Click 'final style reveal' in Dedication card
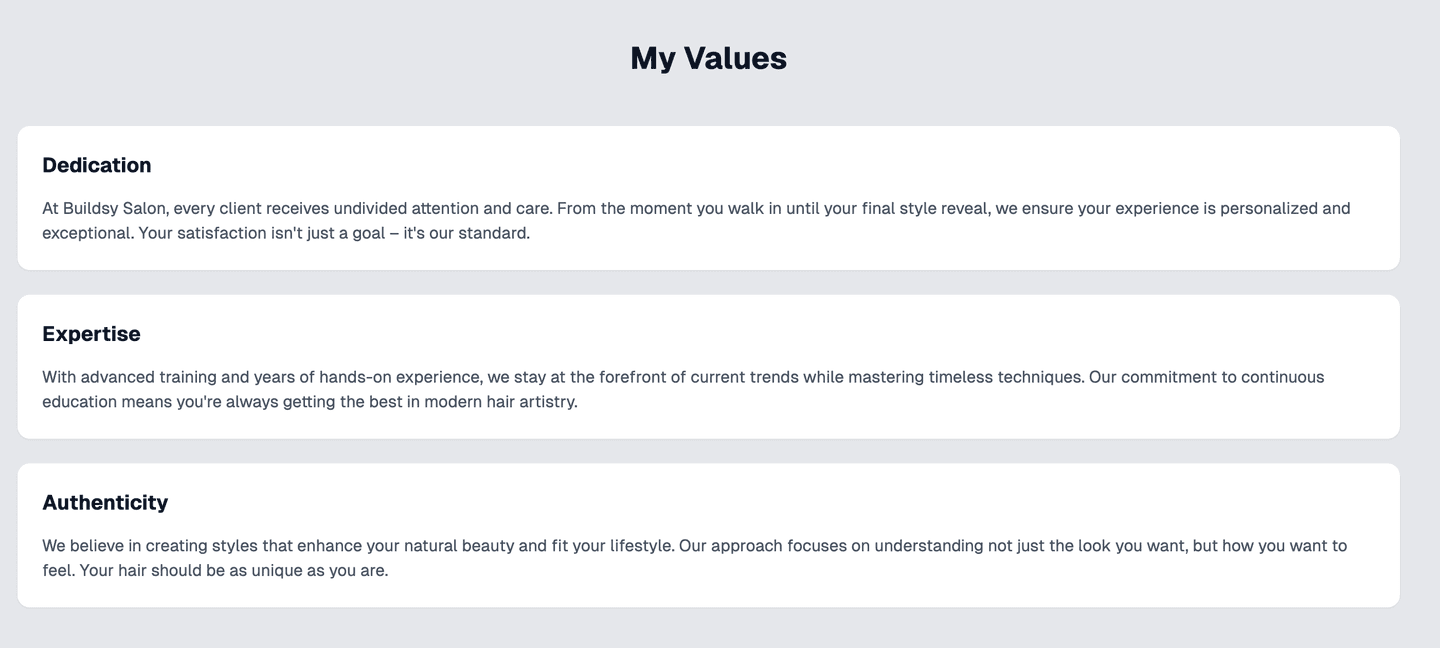 pyautogui.click(x=926, y=209)
